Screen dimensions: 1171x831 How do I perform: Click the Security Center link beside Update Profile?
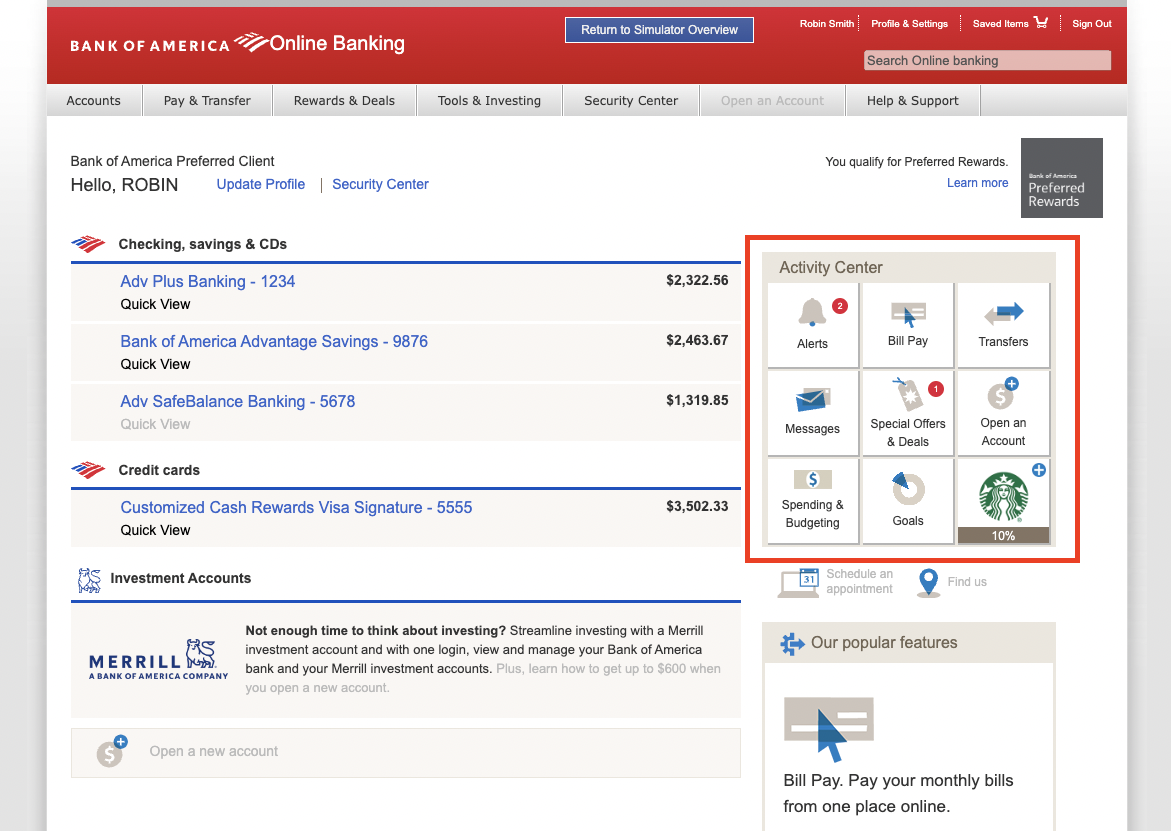tap(380, 184)
